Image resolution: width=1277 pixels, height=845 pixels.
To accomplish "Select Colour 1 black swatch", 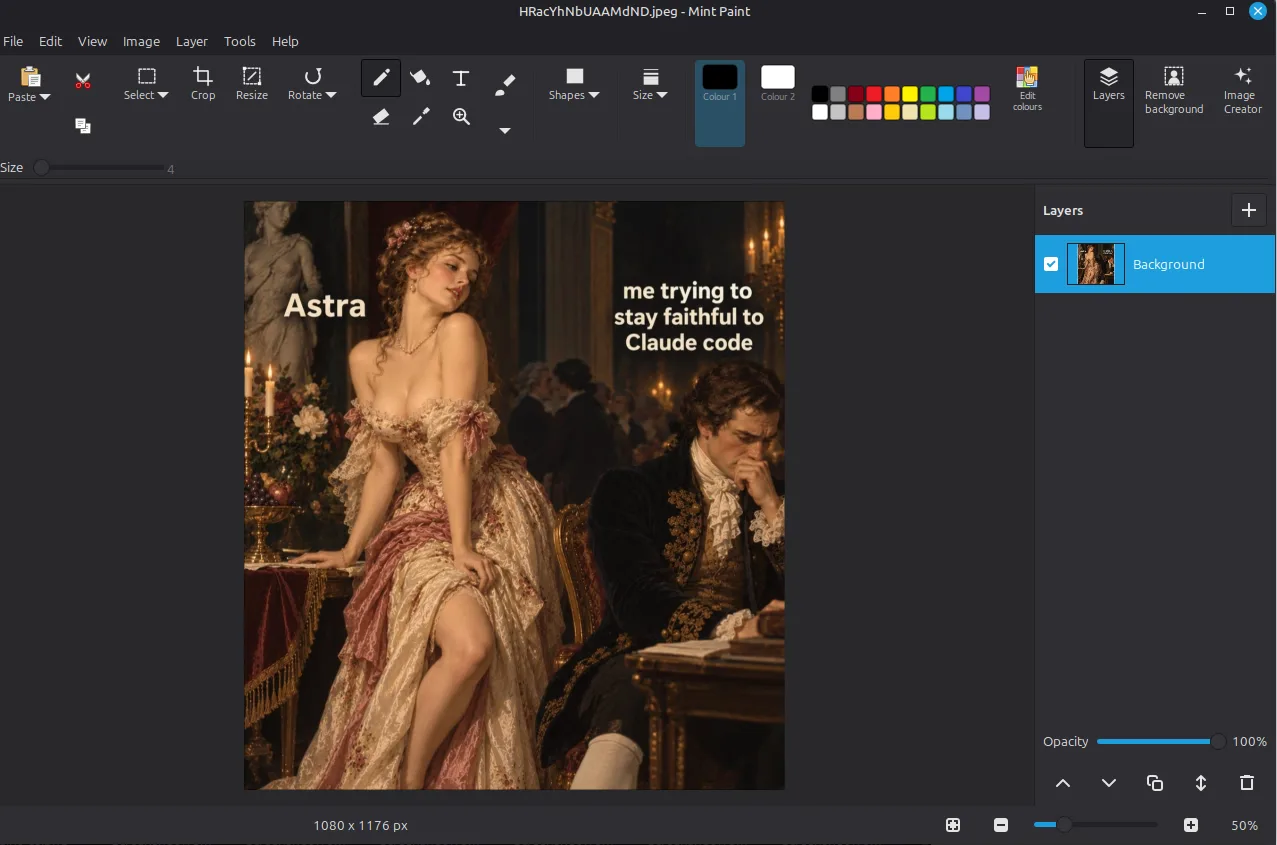I will 720,77.
